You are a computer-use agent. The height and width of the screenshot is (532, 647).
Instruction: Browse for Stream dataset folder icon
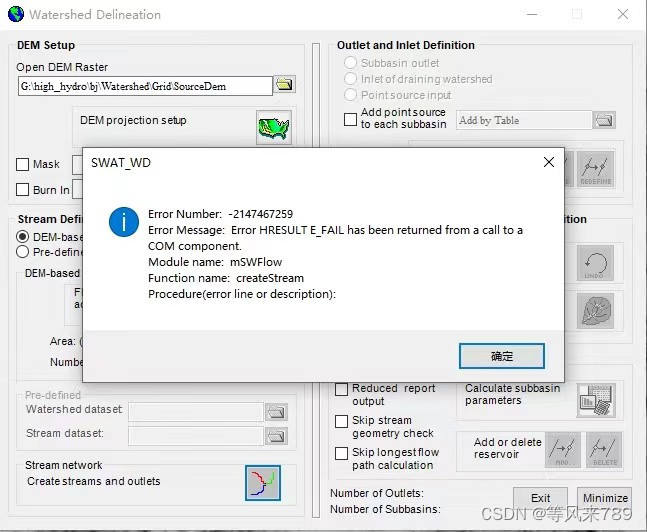pos(276,436)
